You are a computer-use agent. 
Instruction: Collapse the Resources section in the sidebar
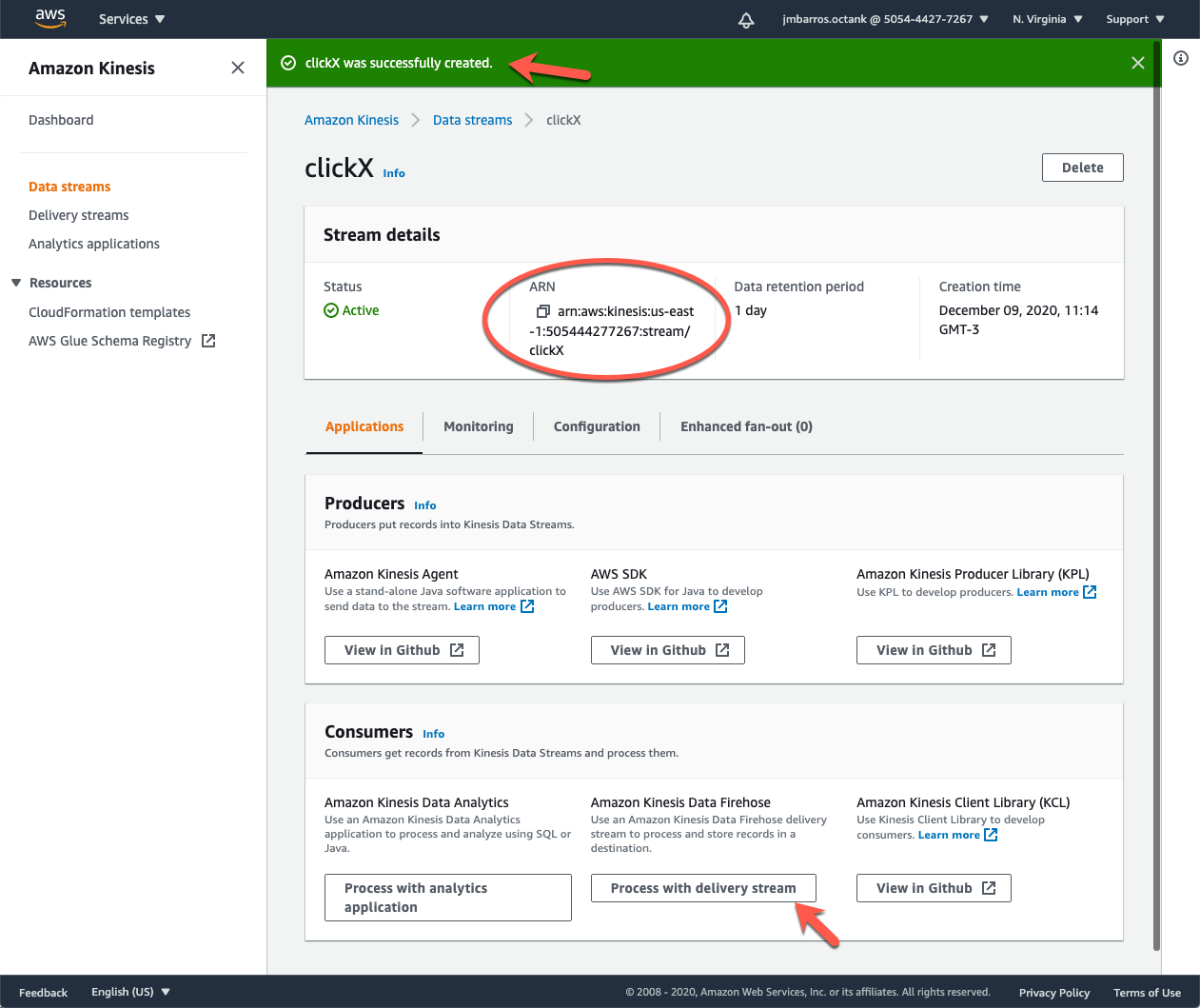(x=16, y=283)
